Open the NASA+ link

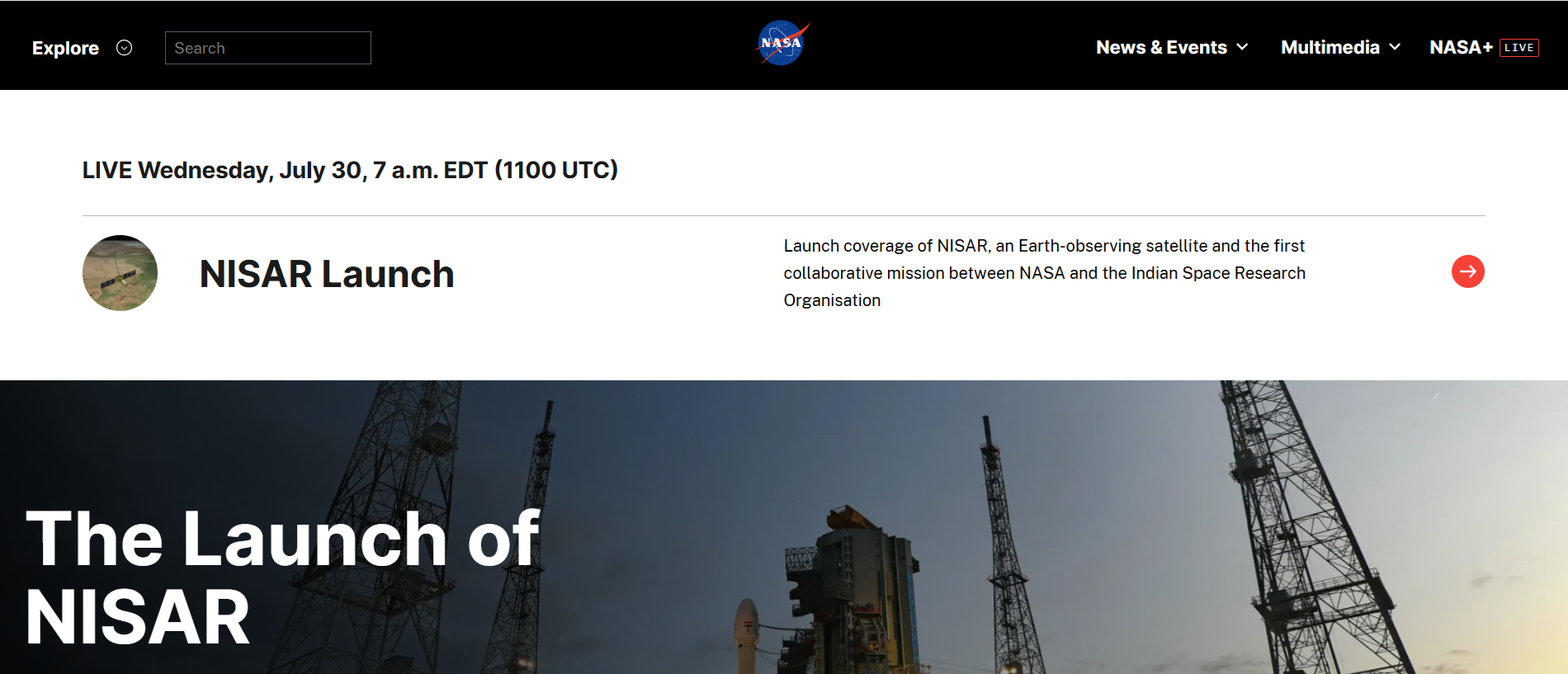tap(1461, 47)
